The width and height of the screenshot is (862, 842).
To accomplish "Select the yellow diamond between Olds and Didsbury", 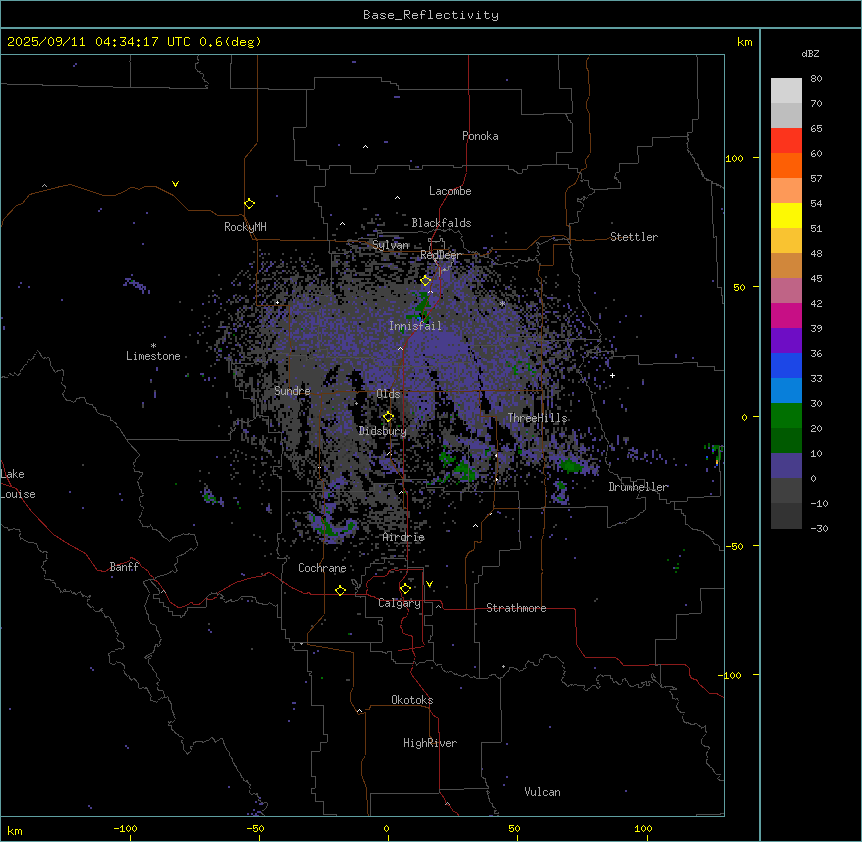I will click(x=389, y=417).
